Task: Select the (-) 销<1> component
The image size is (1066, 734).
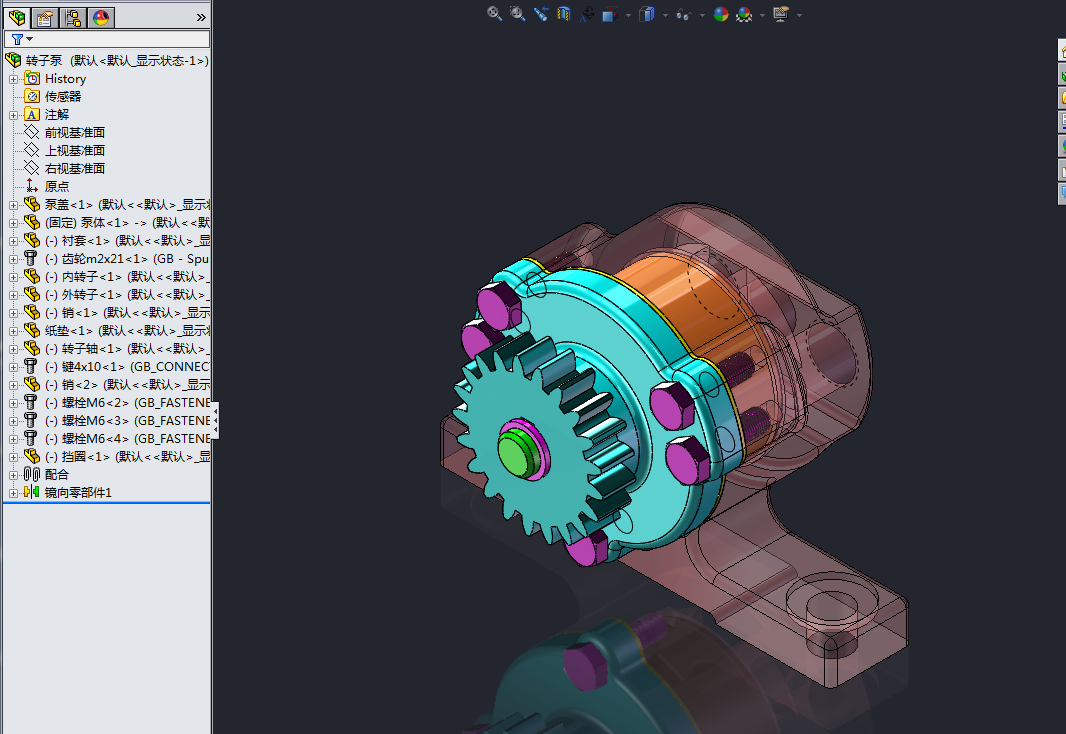Action: (127, 313)
